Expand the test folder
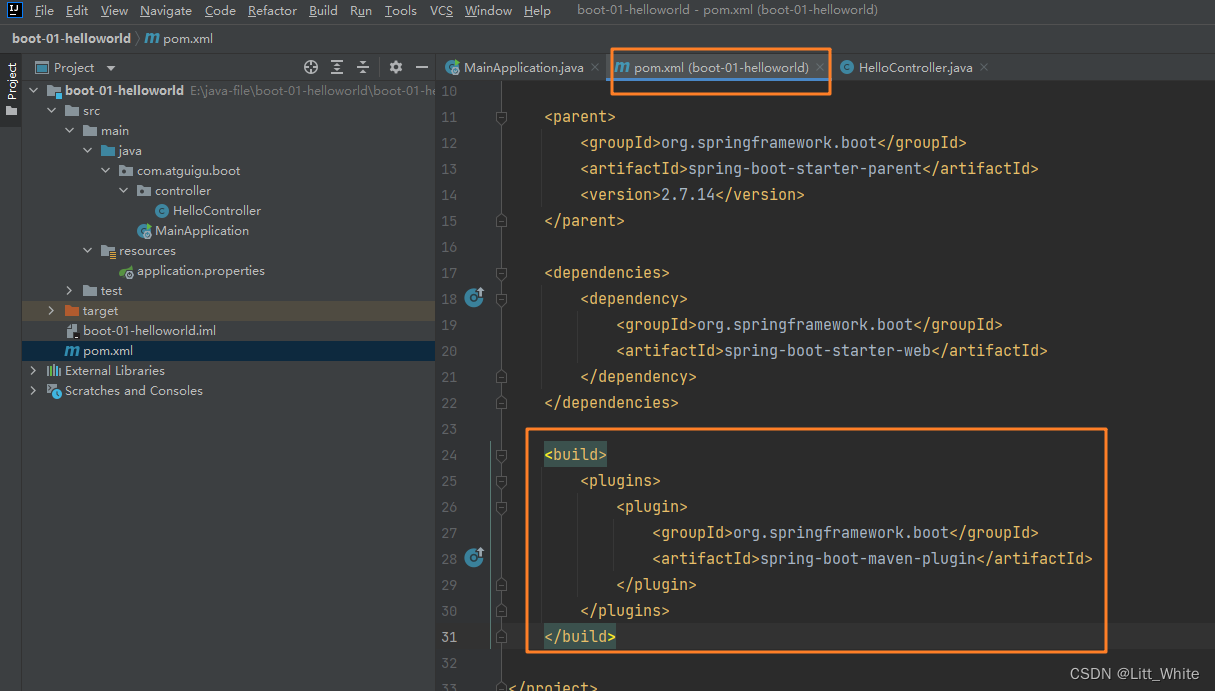The image size is (1215, 691). [x=70, y=291]
